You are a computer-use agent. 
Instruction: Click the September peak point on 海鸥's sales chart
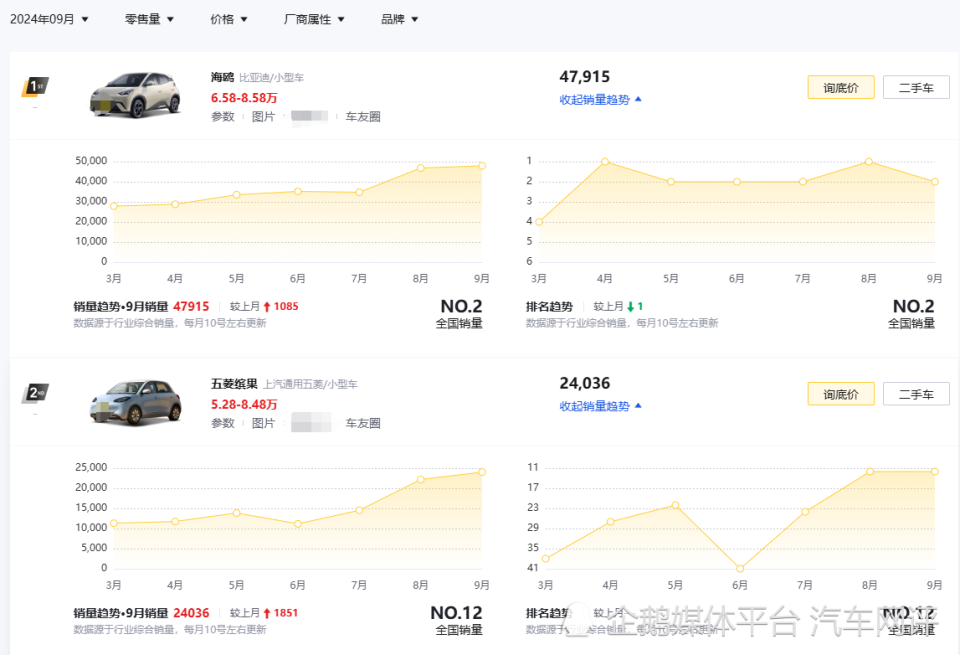pos(481,165)
